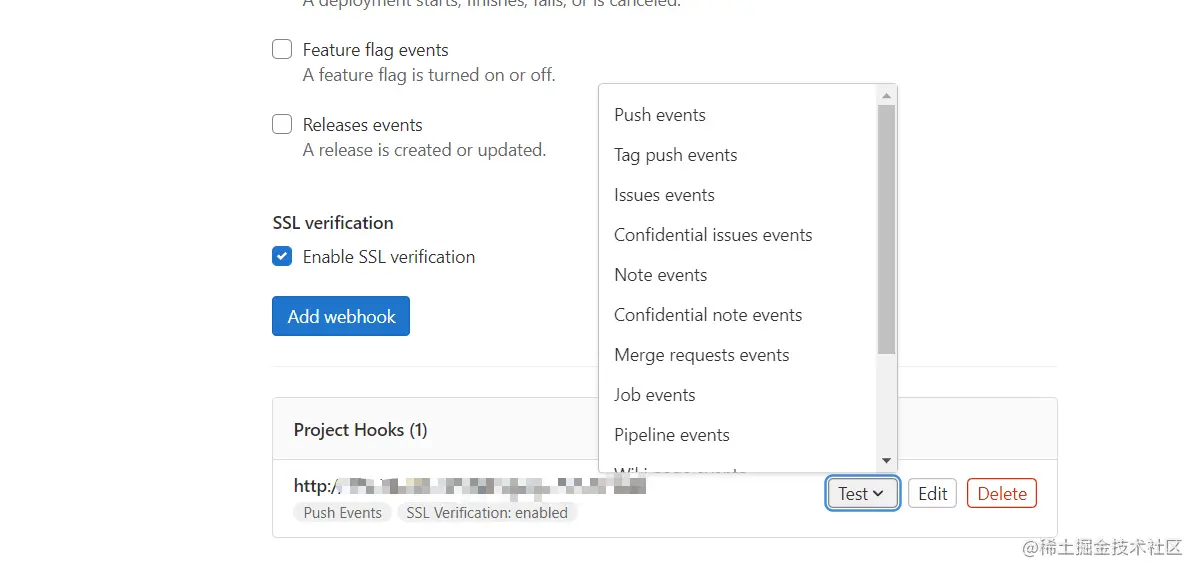The image size is (1201, 576).
Task: Select Confidential note events option
Action: (738, 315)
